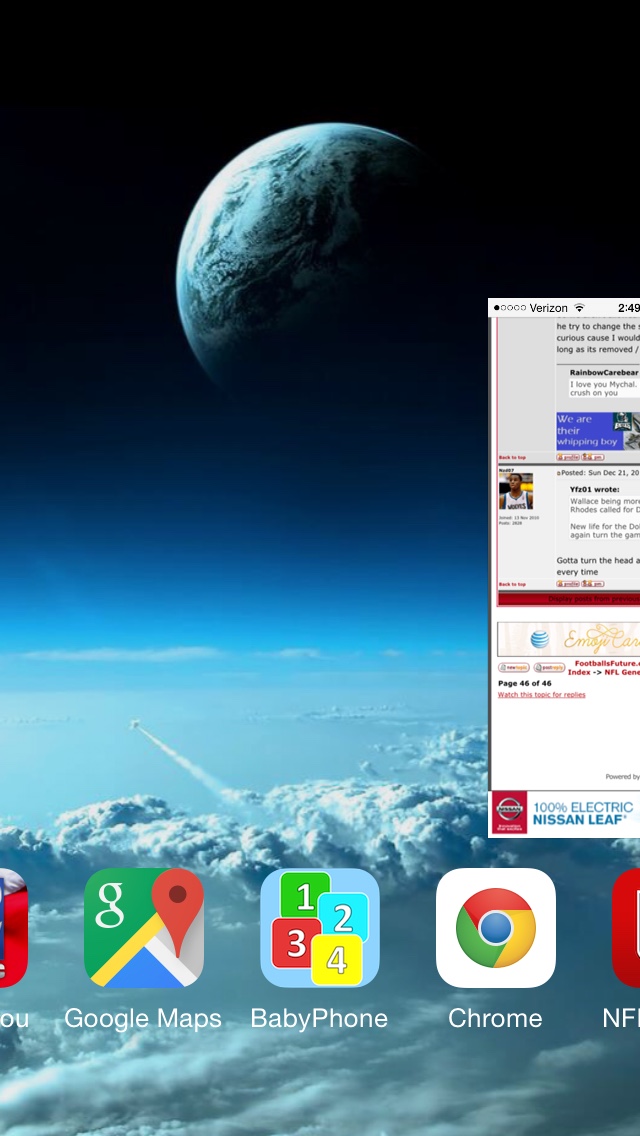640x1136 pixels.
Task: Tap the Verizon carrier label
Action: pyautogui.click(x=549, y=308)
